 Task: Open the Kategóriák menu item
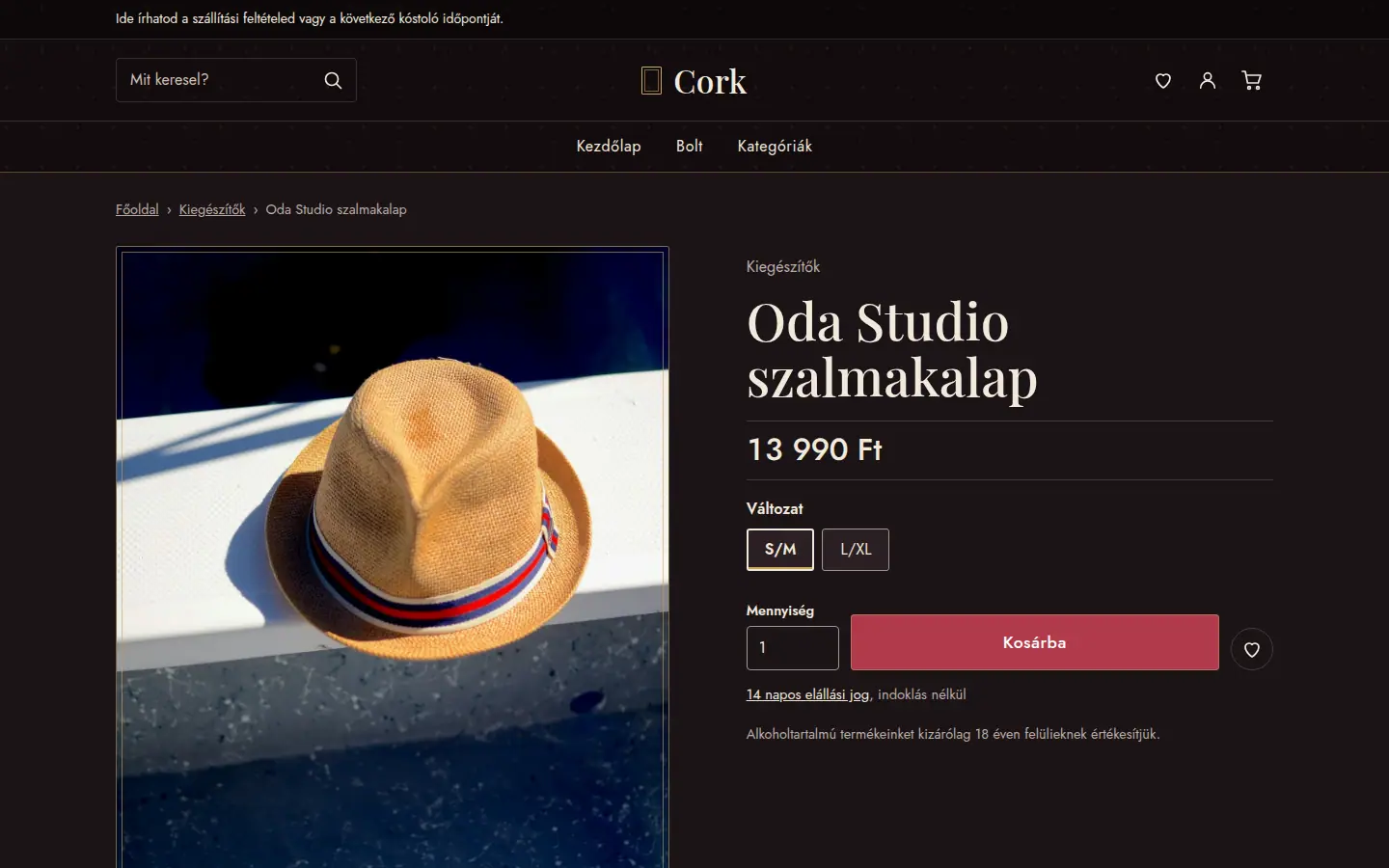[x=775, y=147]
